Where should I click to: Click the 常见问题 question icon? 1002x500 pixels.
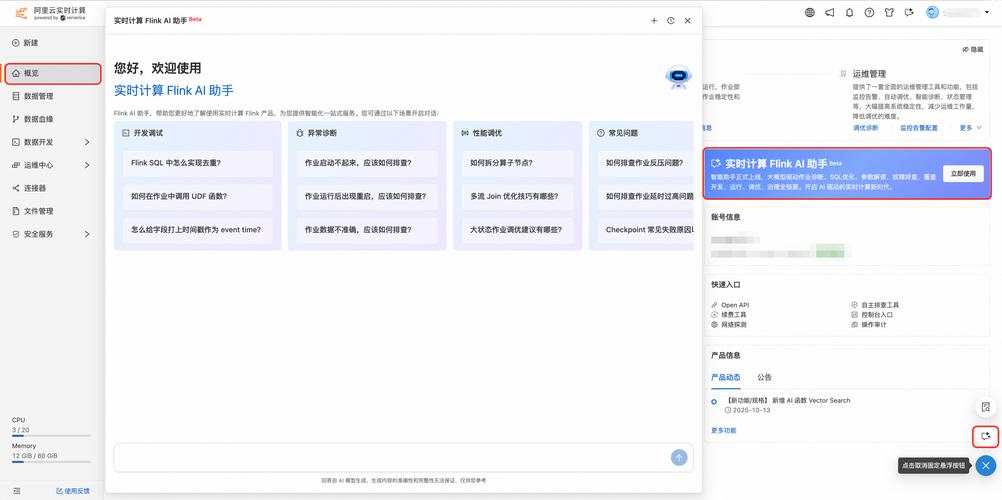(x=601, y=133)
